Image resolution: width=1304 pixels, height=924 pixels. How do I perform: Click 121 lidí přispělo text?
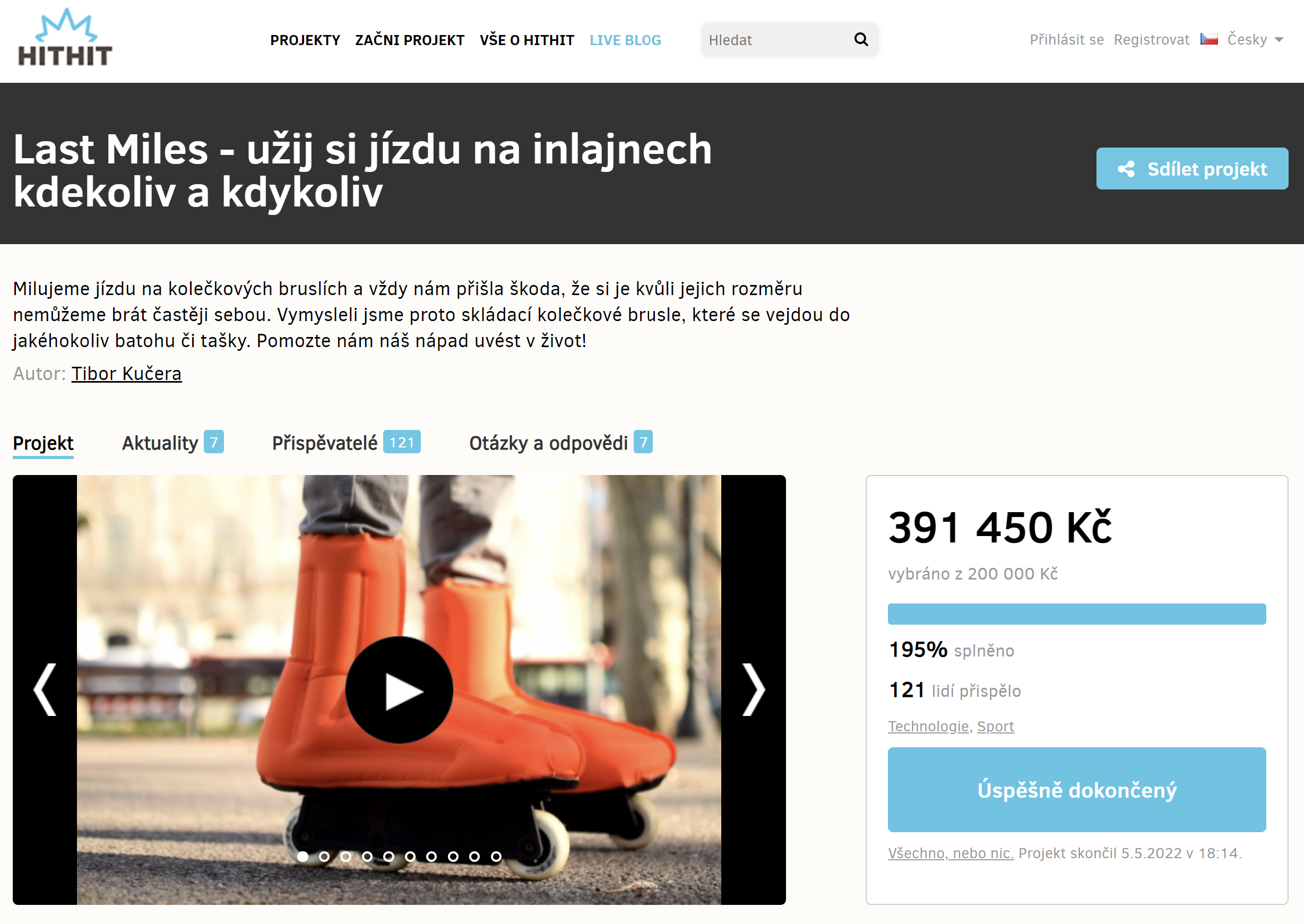(x=955, y=690)
